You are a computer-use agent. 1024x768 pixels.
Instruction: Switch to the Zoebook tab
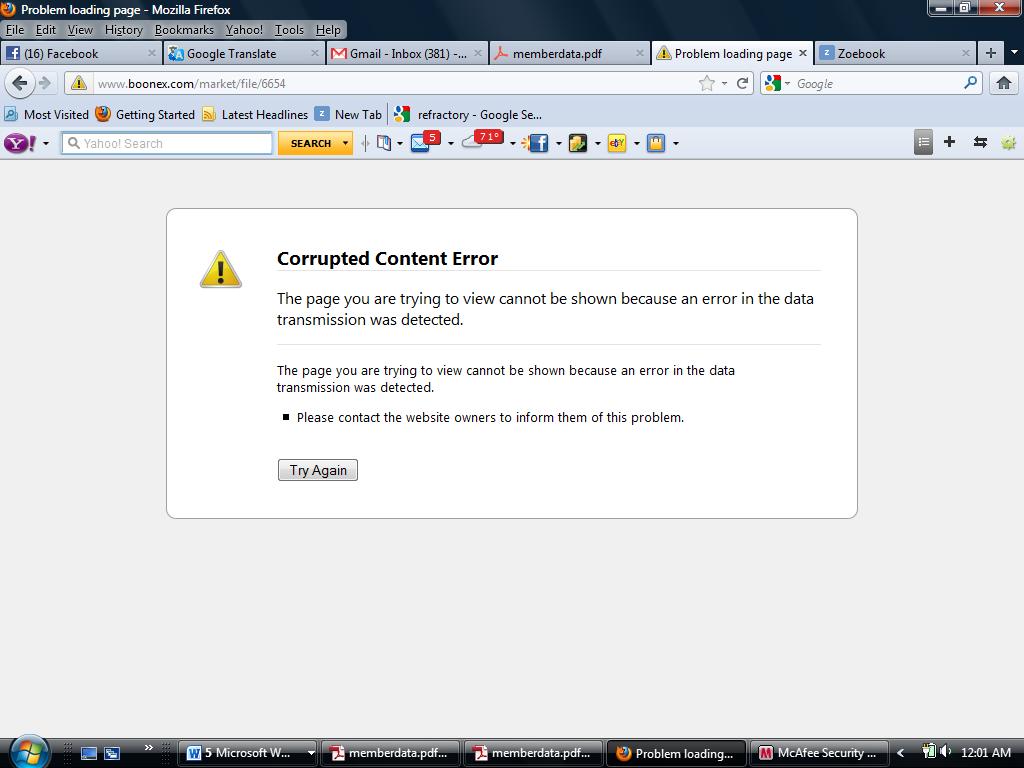pos(895,54)
